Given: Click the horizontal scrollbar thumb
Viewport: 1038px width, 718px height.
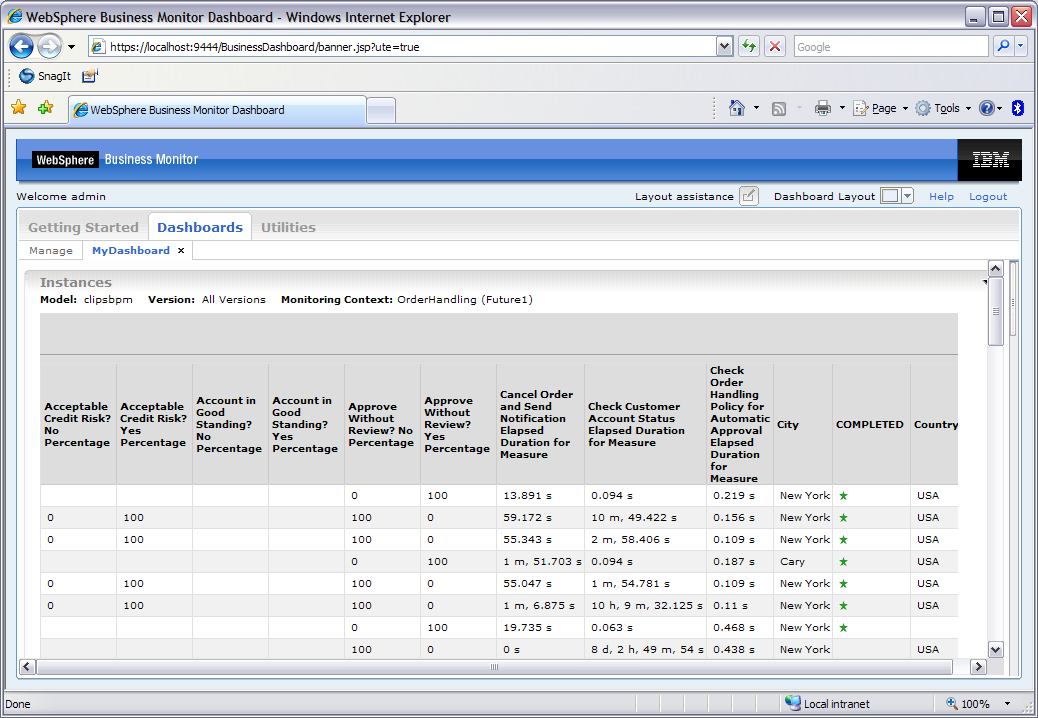Looking at the screenshot, I should tap(494, 666).
